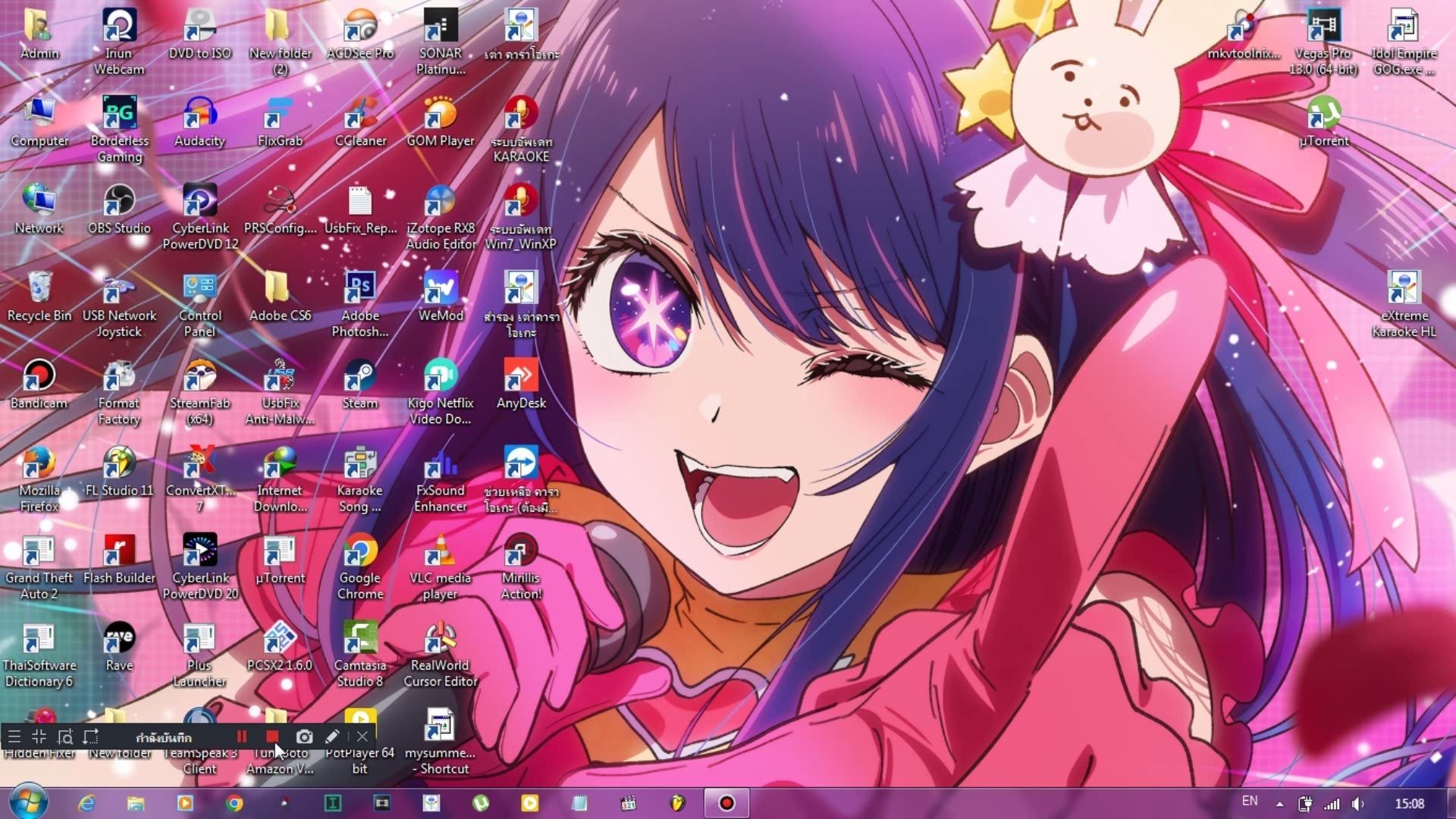Open the pencil drawing tool in recorder bar

pyautogui.click(x=332, y=736)
